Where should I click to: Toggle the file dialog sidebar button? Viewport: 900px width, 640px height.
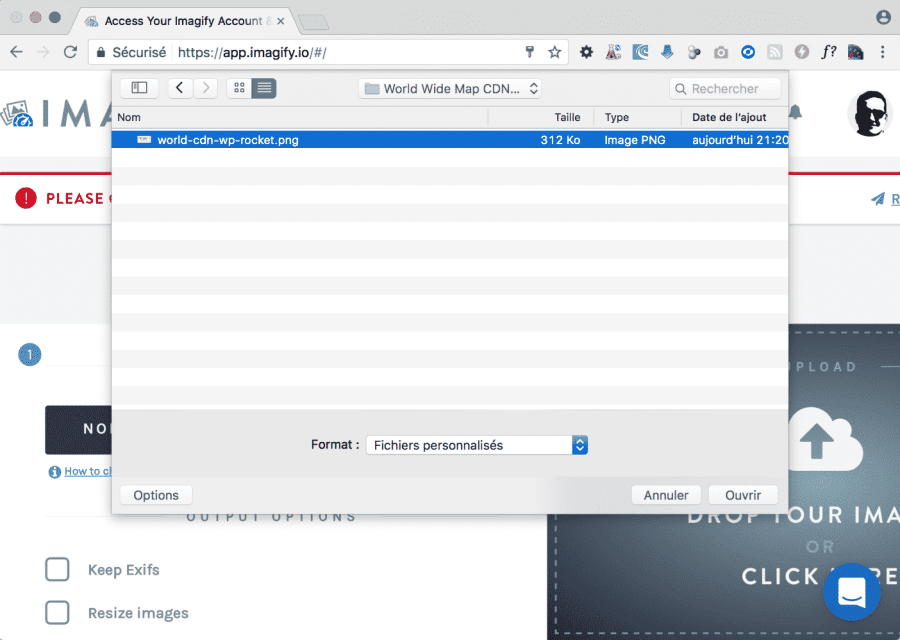pos(139,88)
